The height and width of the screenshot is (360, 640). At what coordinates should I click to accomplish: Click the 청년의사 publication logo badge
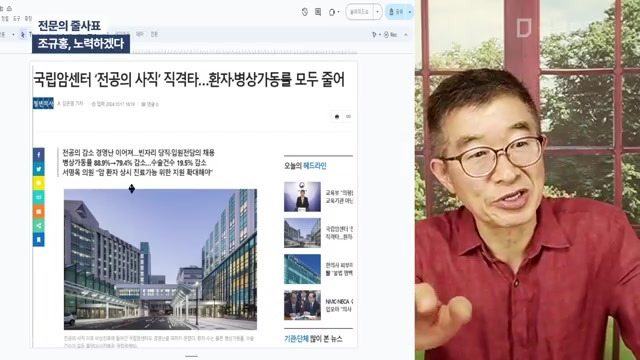click(43, 104)
